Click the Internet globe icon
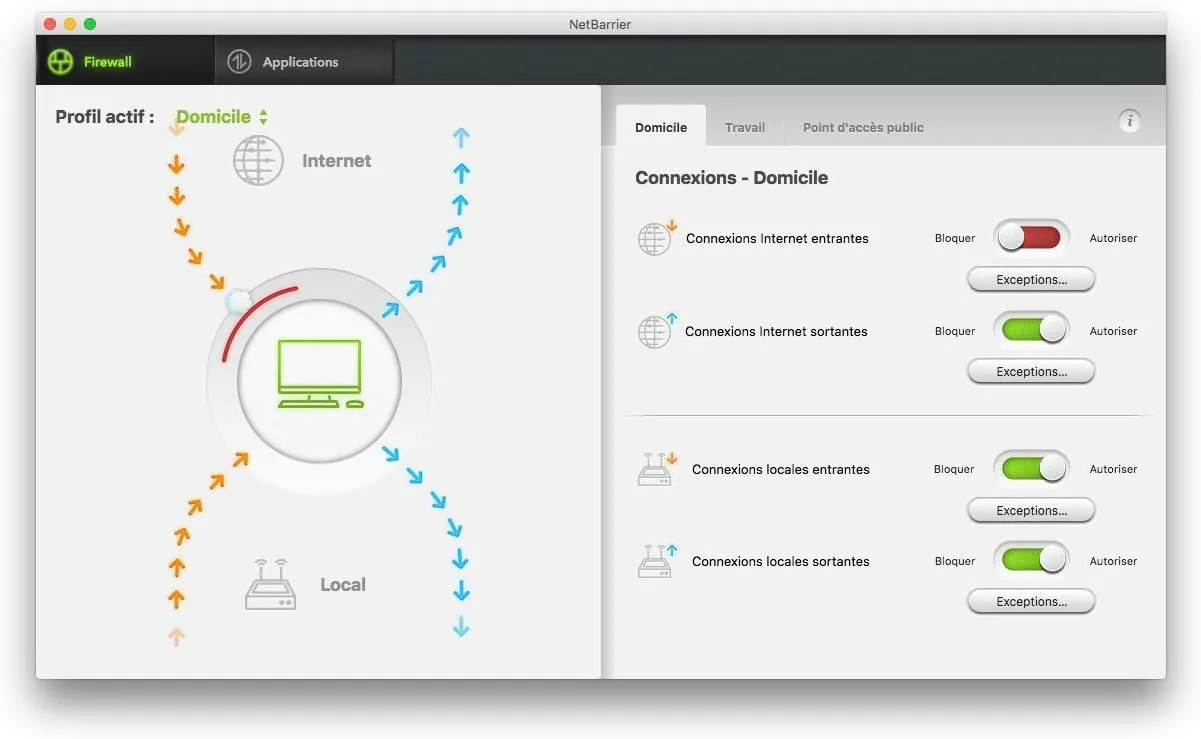This screenshot has width=1201, height=739. coord(258,160)
